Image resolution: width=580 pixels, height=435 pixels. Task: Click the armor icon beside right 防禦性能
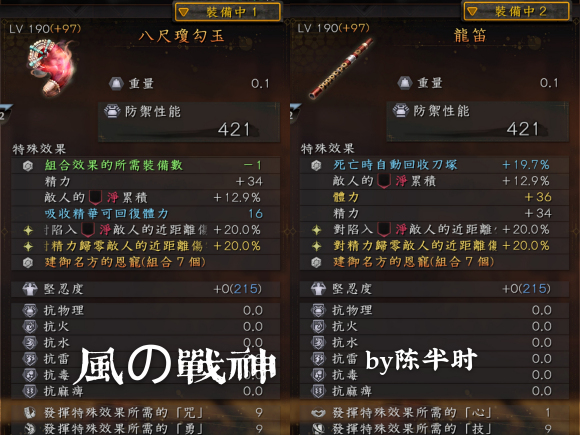tap(401, 110)
